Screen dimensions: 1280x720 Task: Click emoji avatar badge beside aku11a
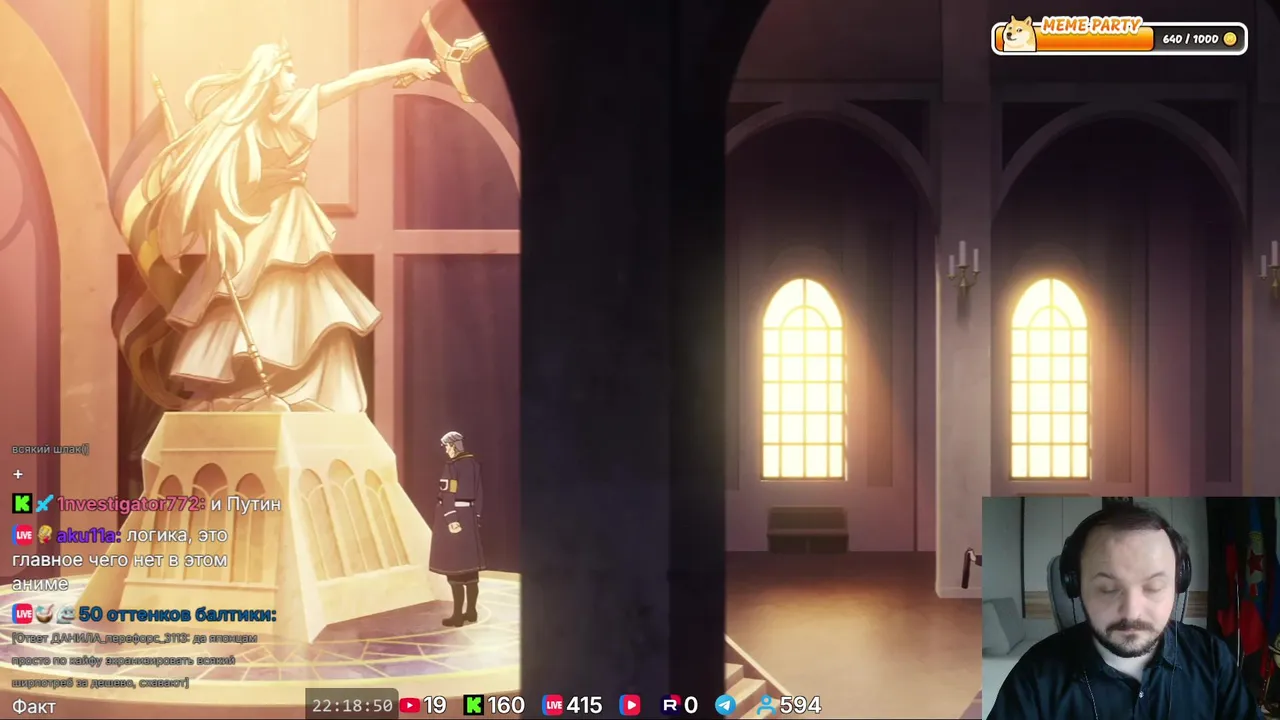point(45,535)
